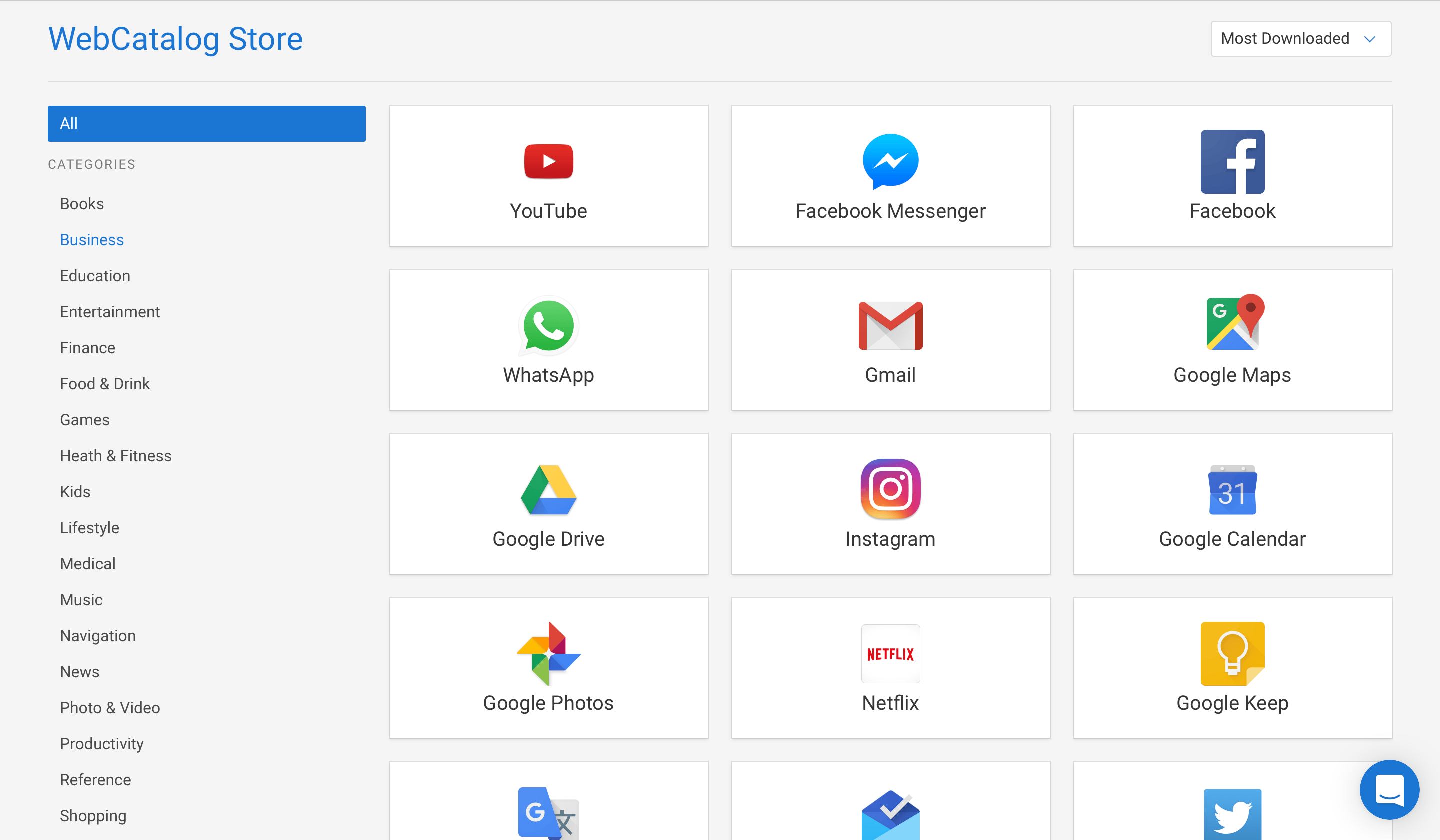1440x840 pixels.
Task: Open the Finance category
Action: (88, 348)
